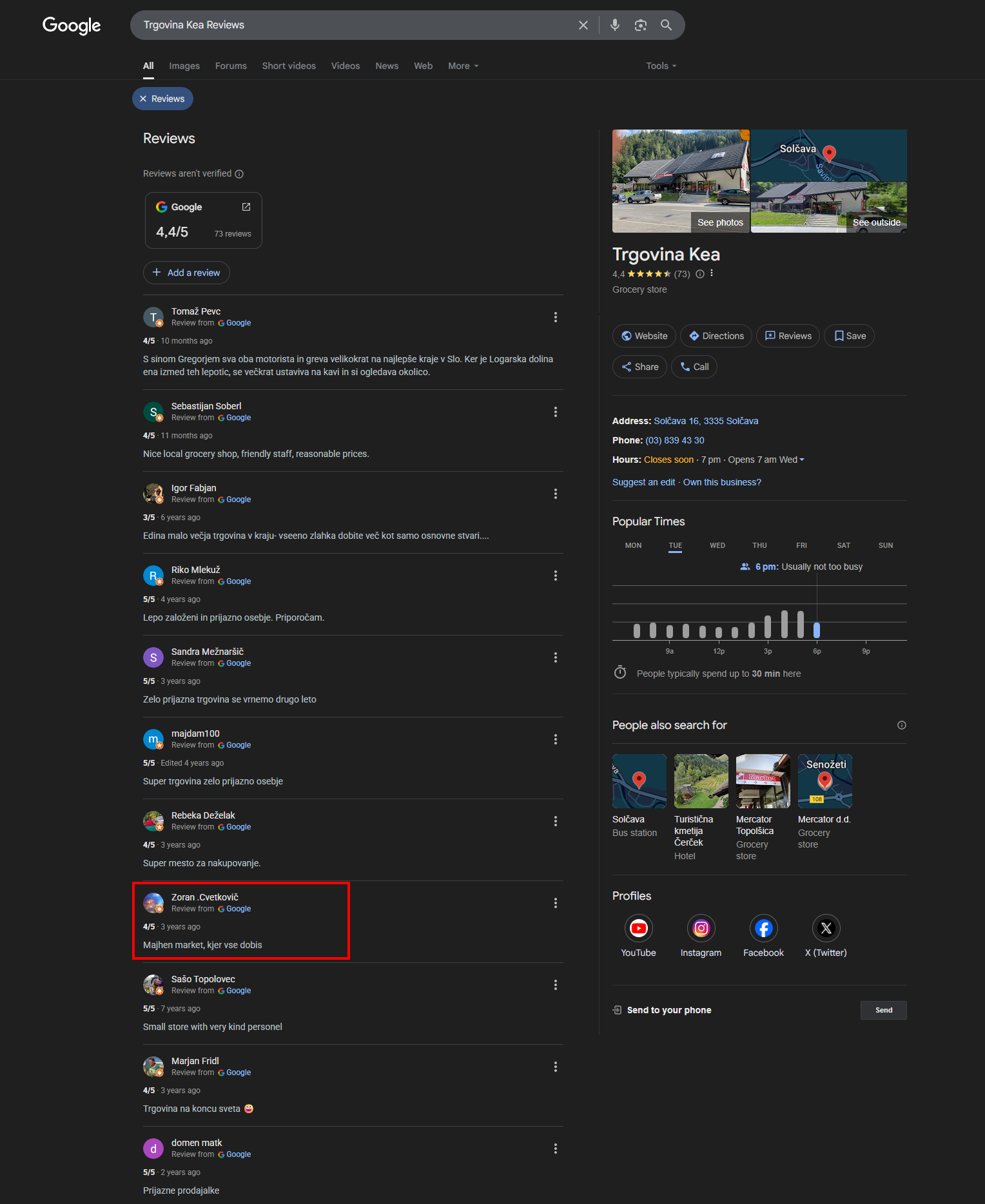This screenshot has width=985, height=1204.
Task: Open X (Twitter) profile icon
Action: point(826,928)
